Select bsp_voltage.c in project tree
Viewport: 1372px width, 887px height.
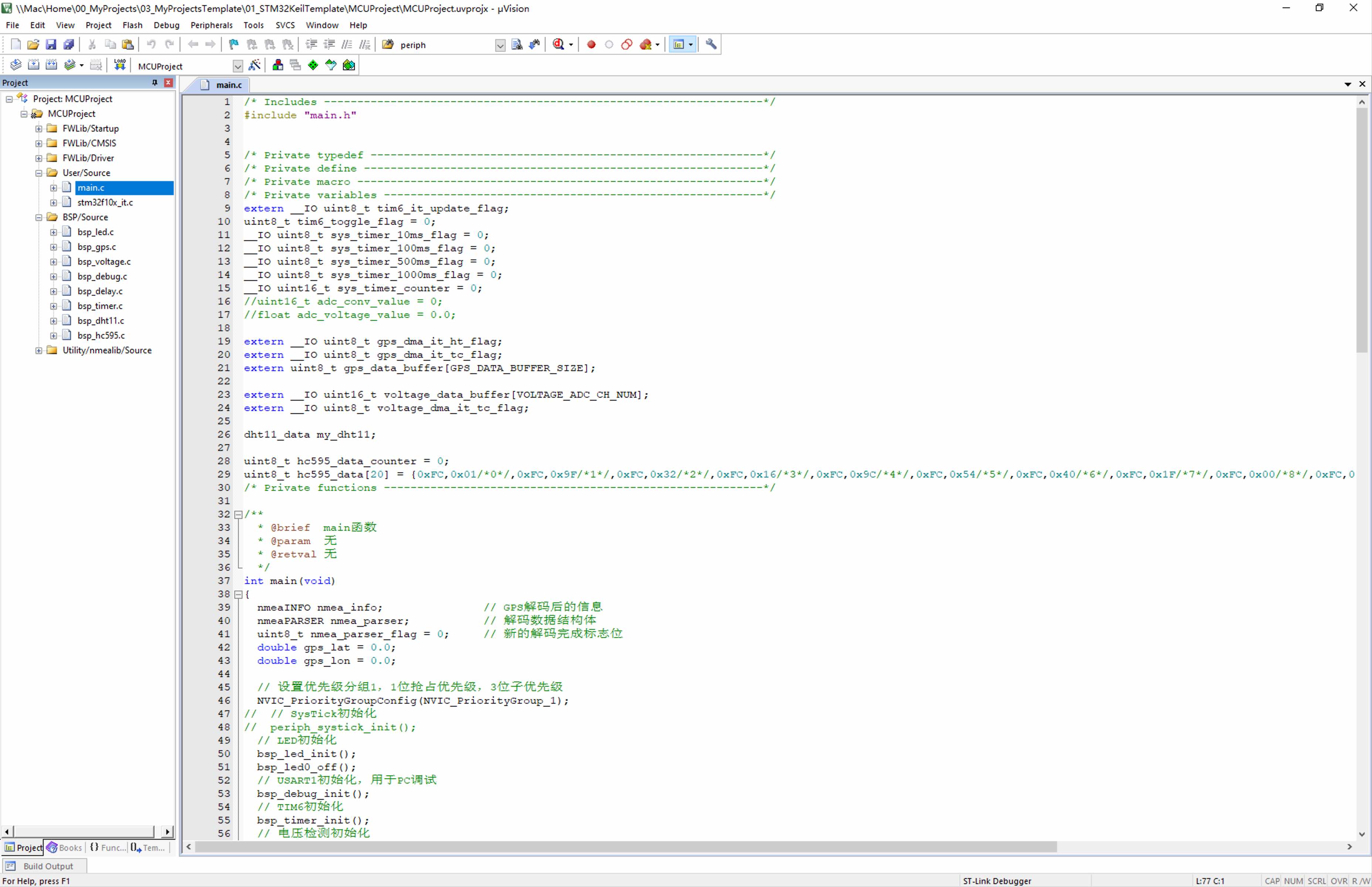click(x=104, y=262)
